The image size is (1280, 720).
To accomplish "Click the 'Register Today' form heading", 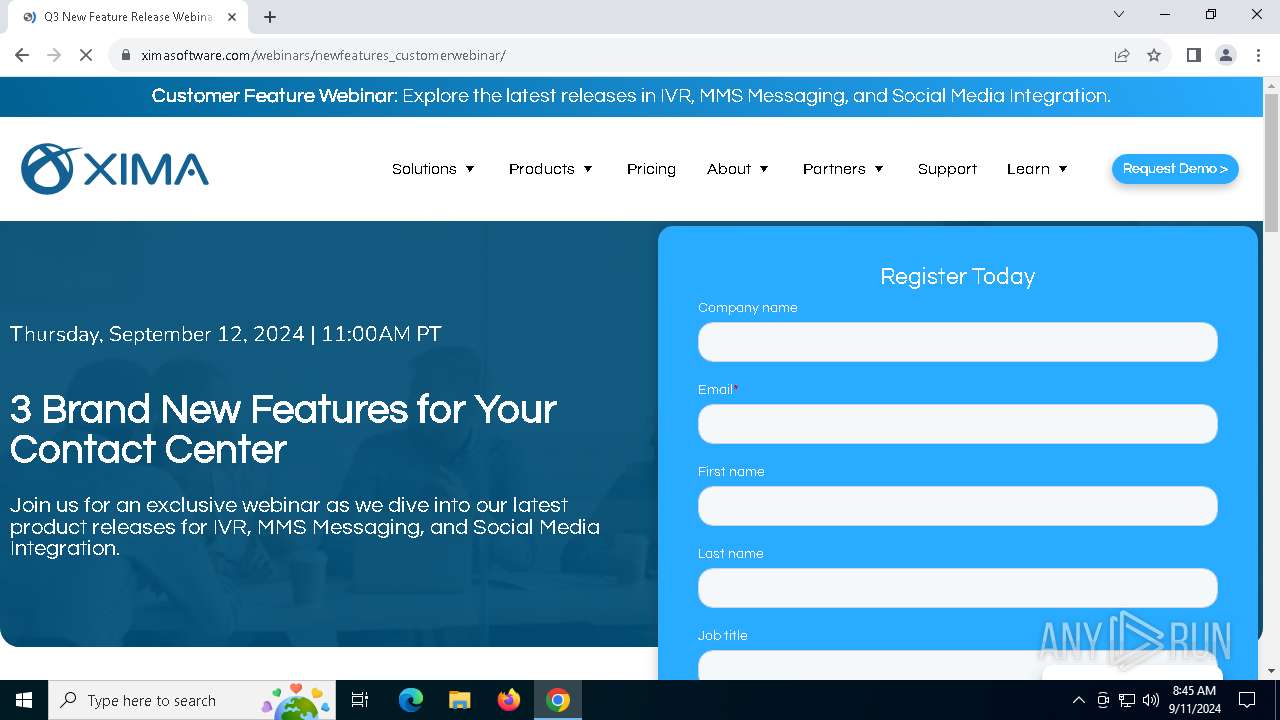I will [957, 276].
